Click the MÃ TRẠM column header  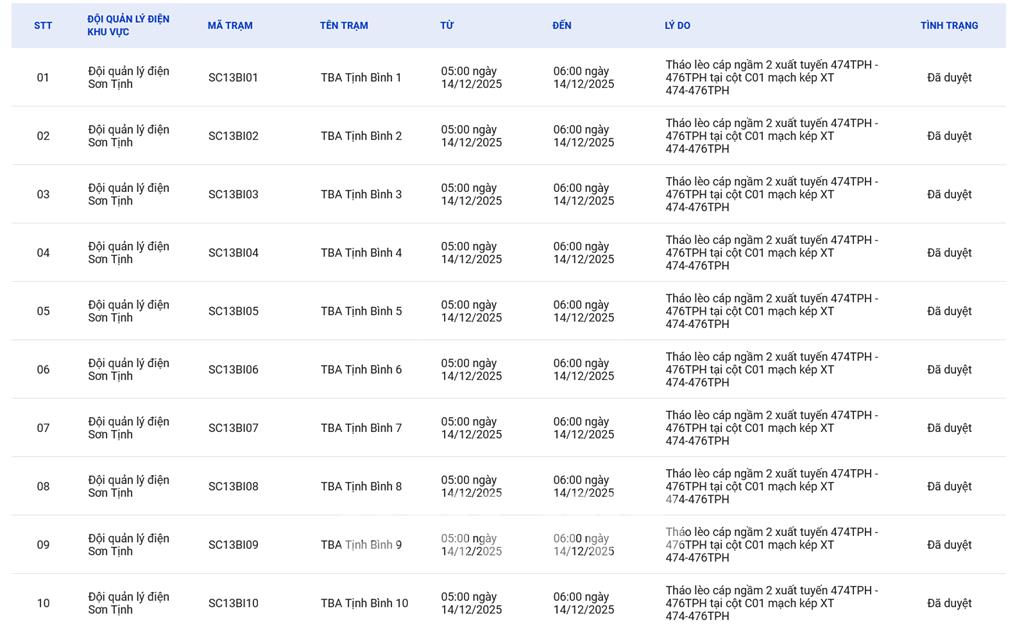[230, 26]
